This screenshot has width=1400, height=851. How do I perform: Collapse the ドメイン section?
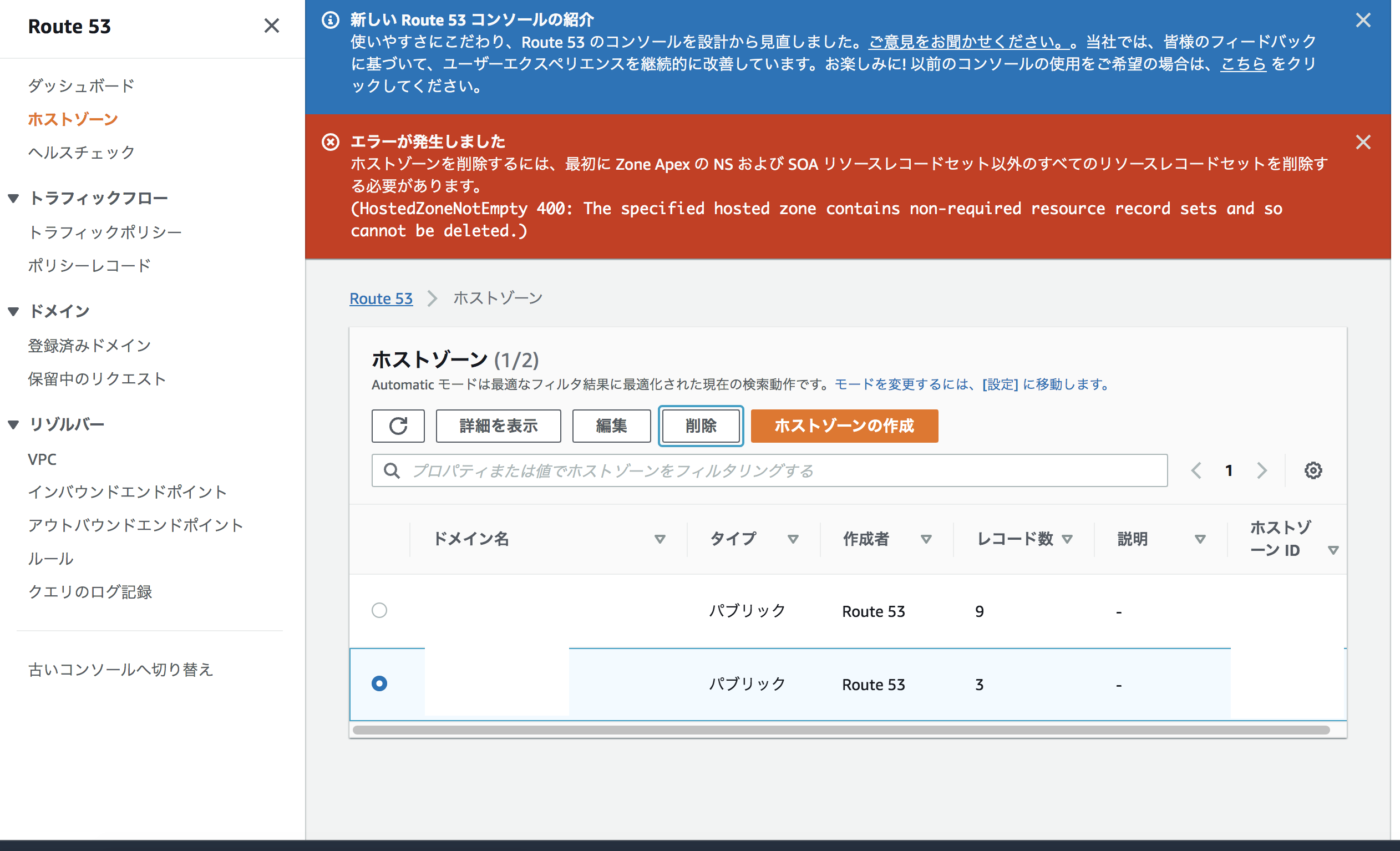13,311
